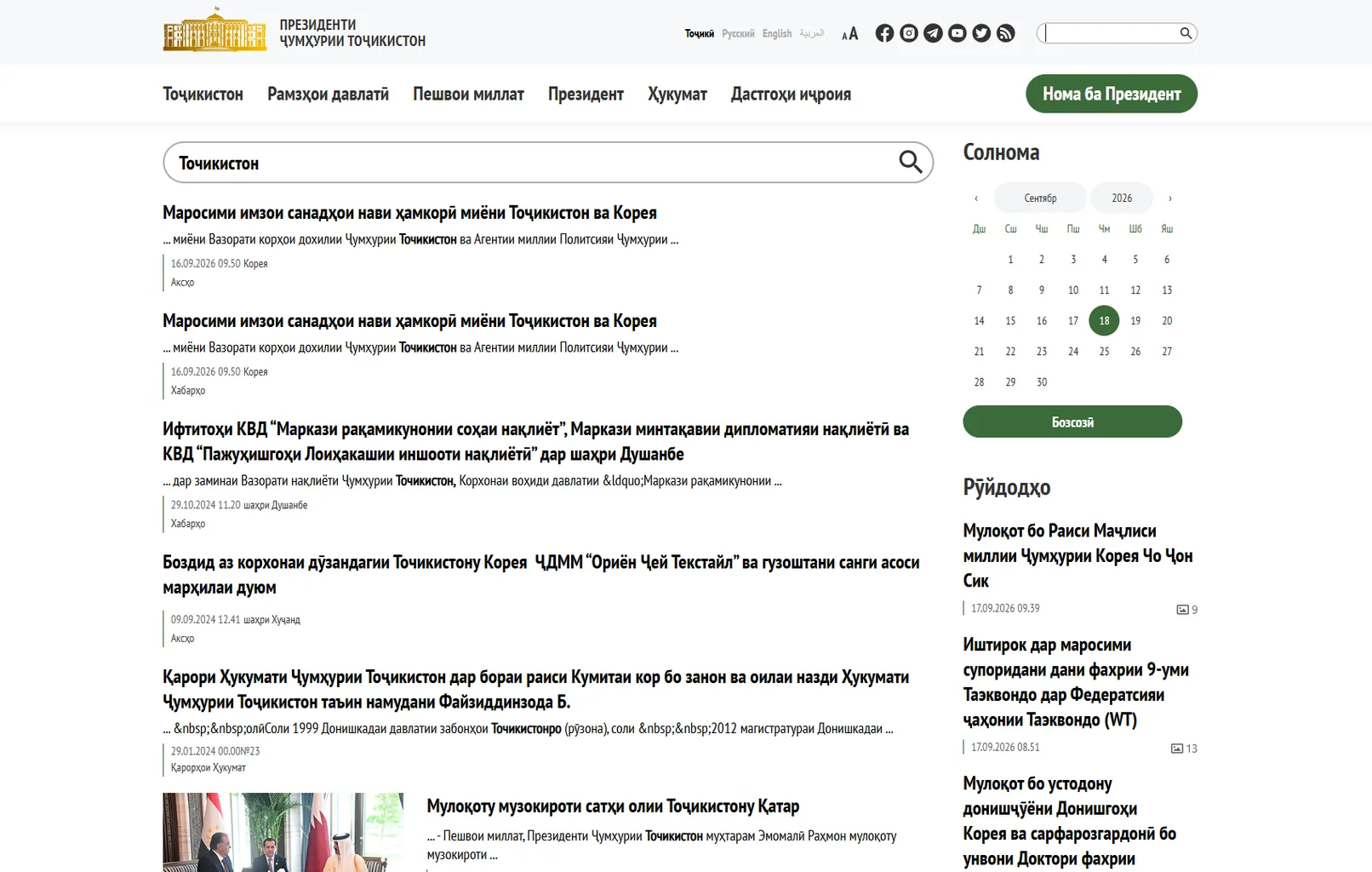
Task: Switch language to Arabic
Action: (812, 33)
